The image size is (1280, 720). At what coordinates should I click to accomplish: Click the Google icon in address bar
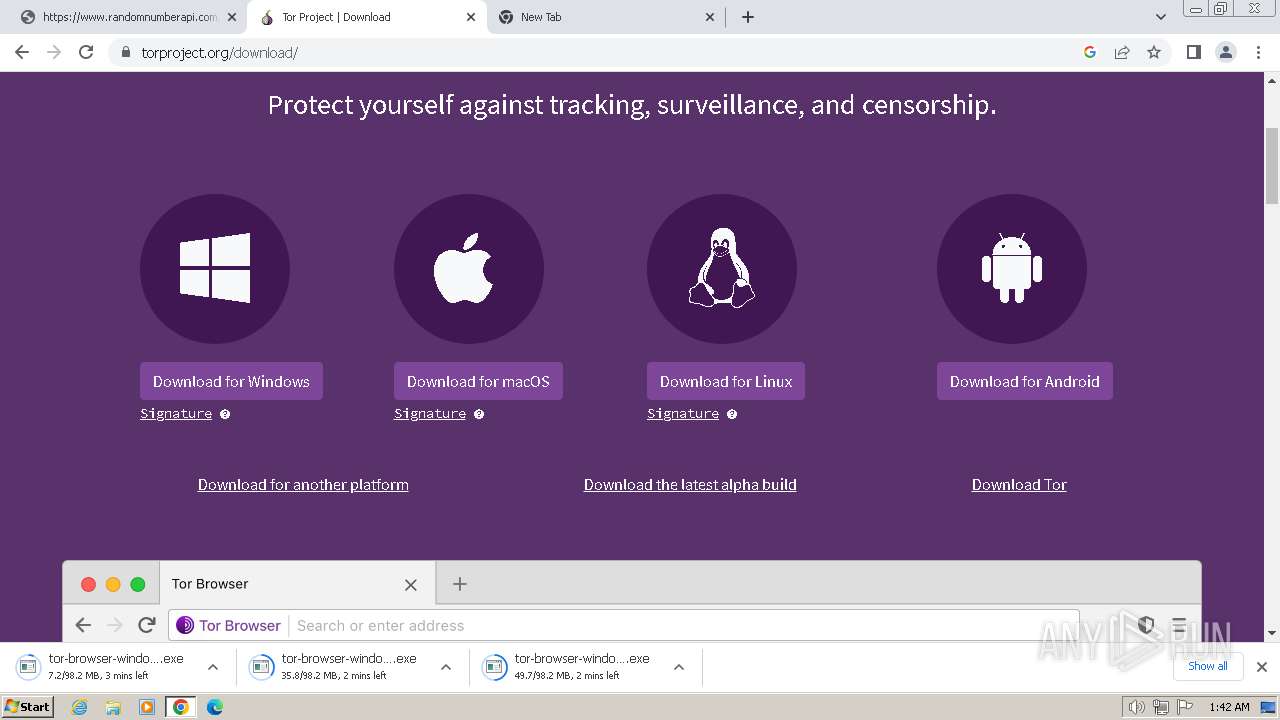[1090, 52]
